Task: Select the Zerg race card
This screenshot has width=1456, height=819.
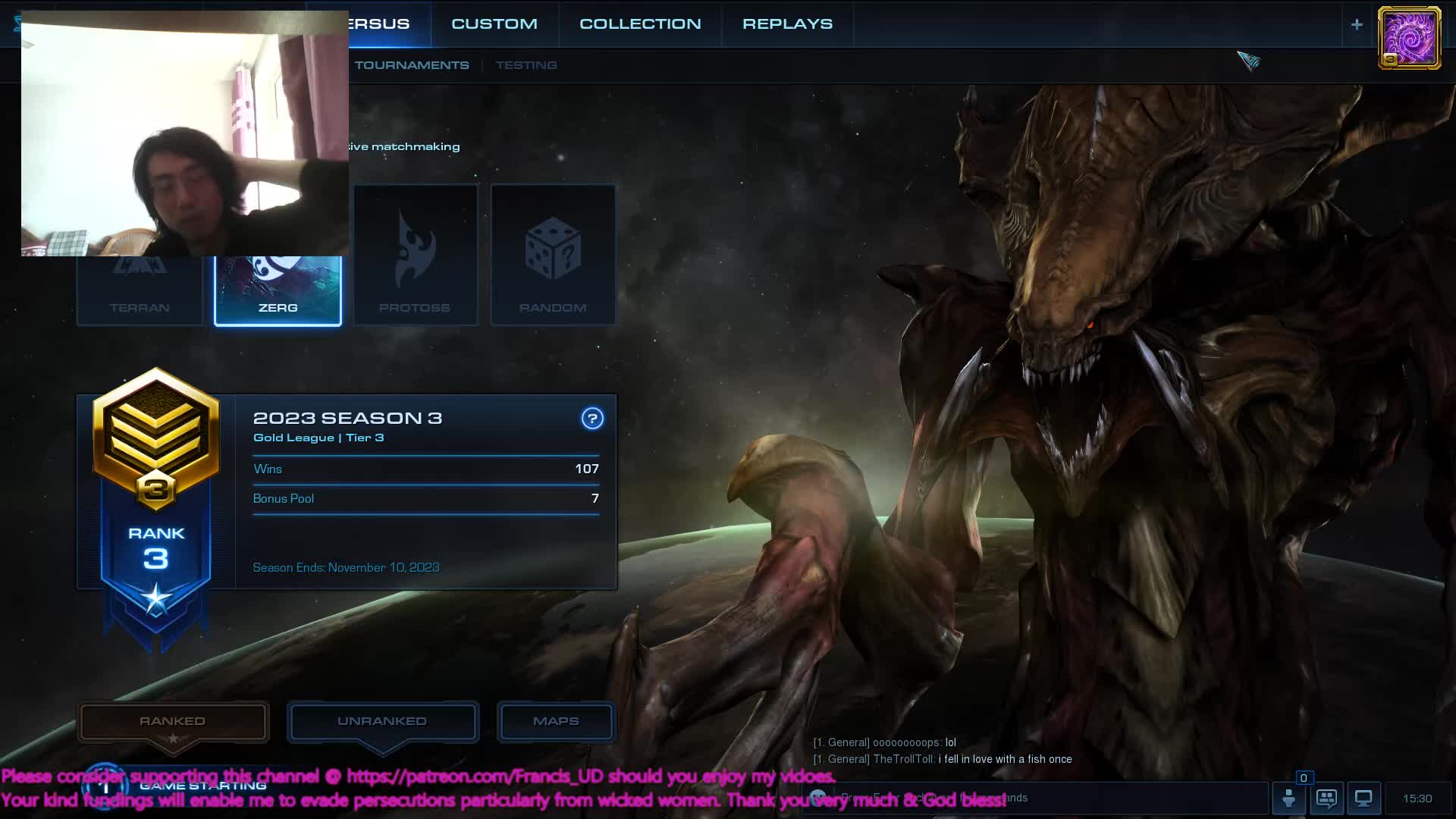Action: coord(278,291)
